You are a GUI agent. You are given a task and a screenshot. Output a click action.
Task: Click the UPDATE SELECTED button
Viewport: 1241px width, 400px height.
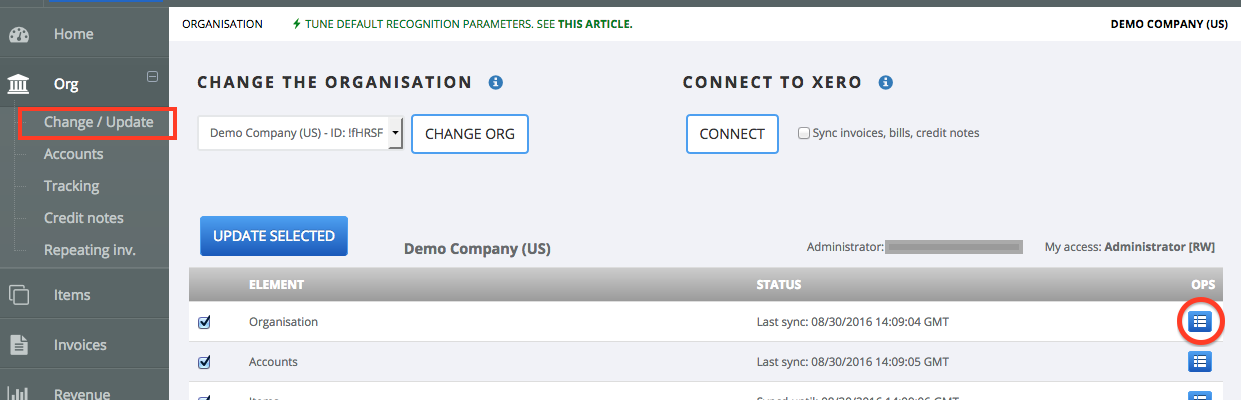pos(274,236)
